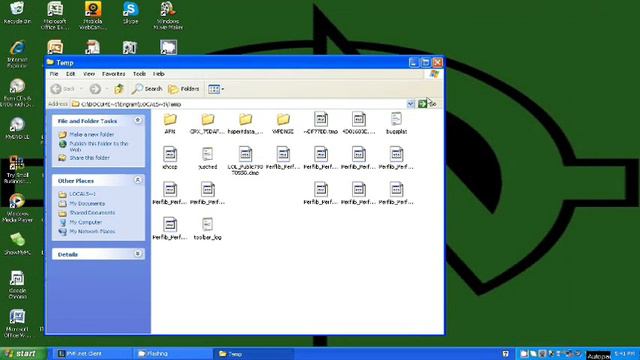
Task: Click the Forward arrow toolbar icon
Action: (95, 89)
